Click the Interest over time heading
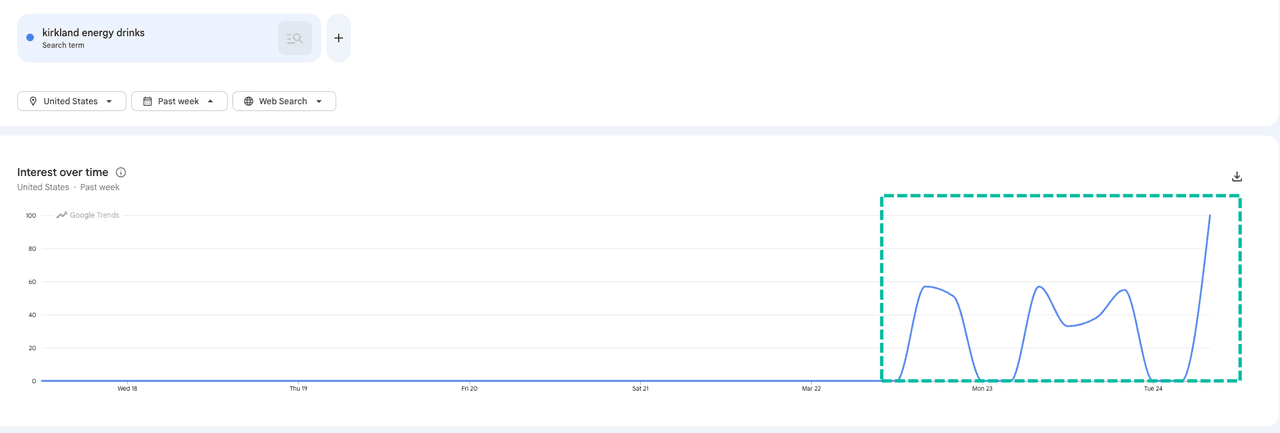1280x433 pixels. tap(62, 173)
